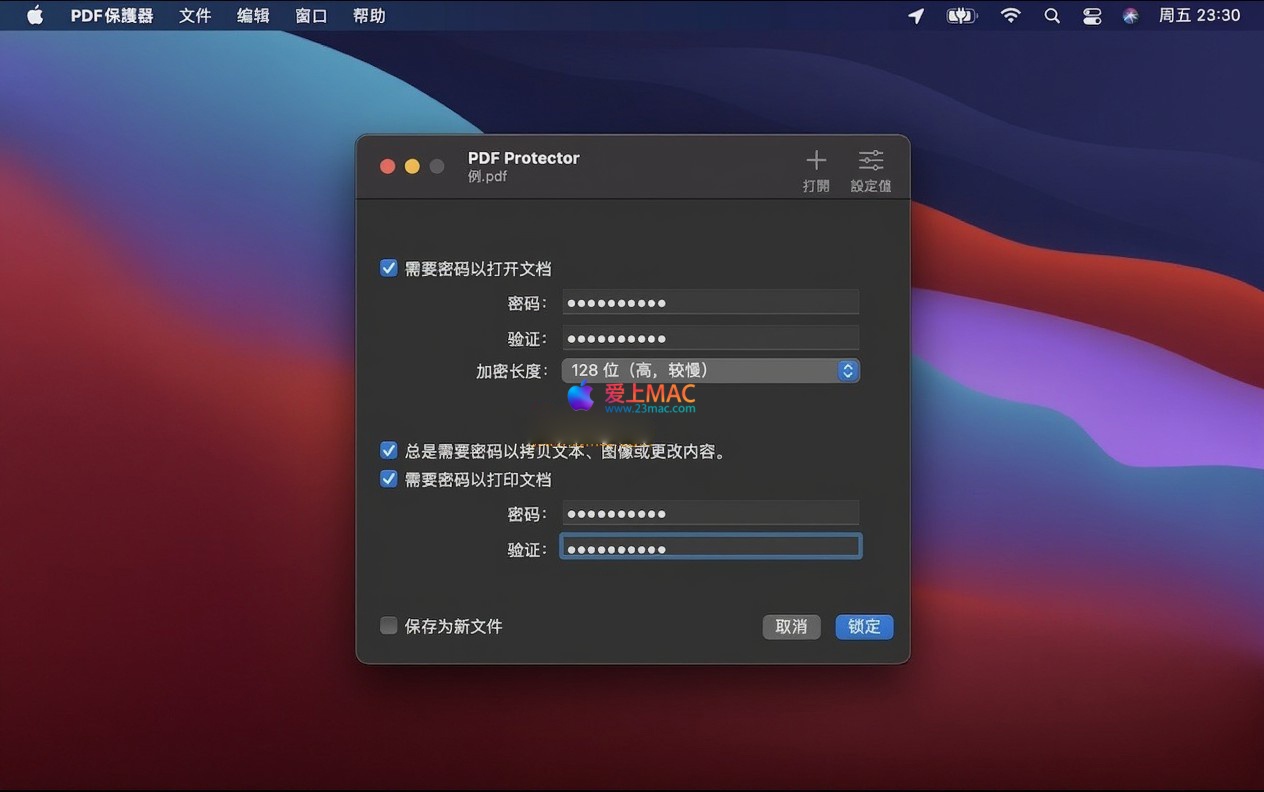Click the plus icon to open a PDF
The image size is (1264, 792).
click(816, 161)
